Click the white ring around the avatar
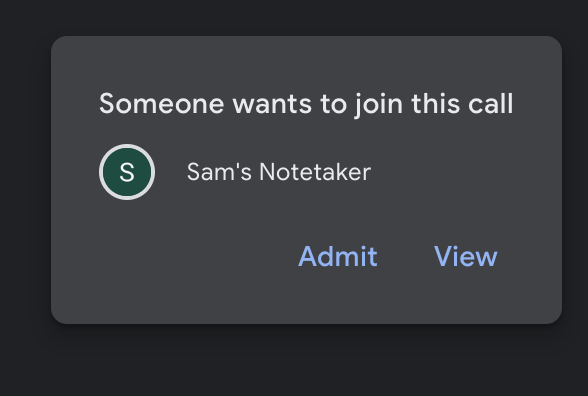 (127, 146)
